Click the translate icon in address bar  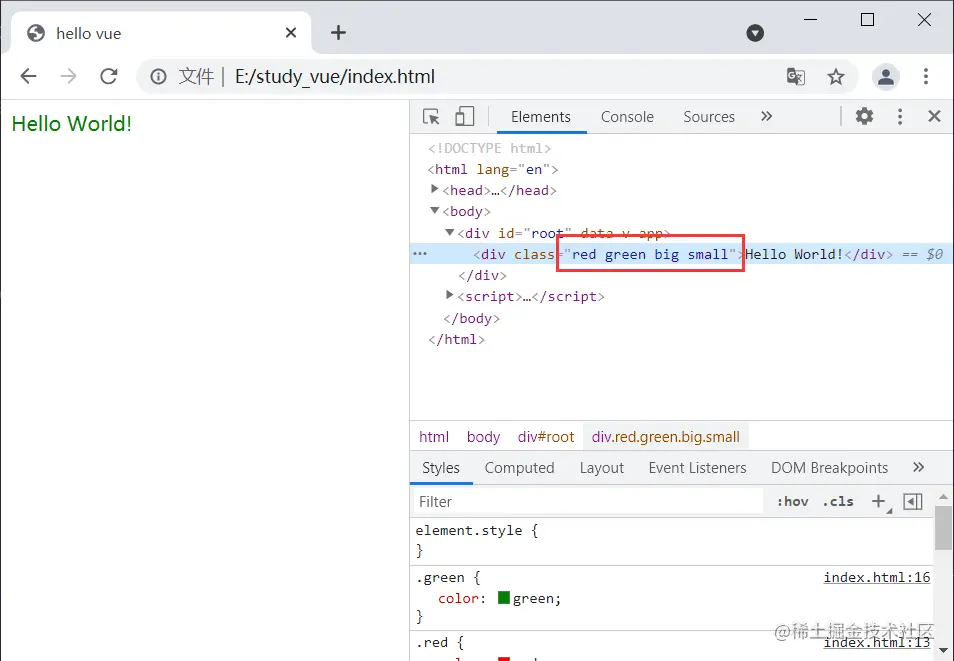click(x=795, y=76)
